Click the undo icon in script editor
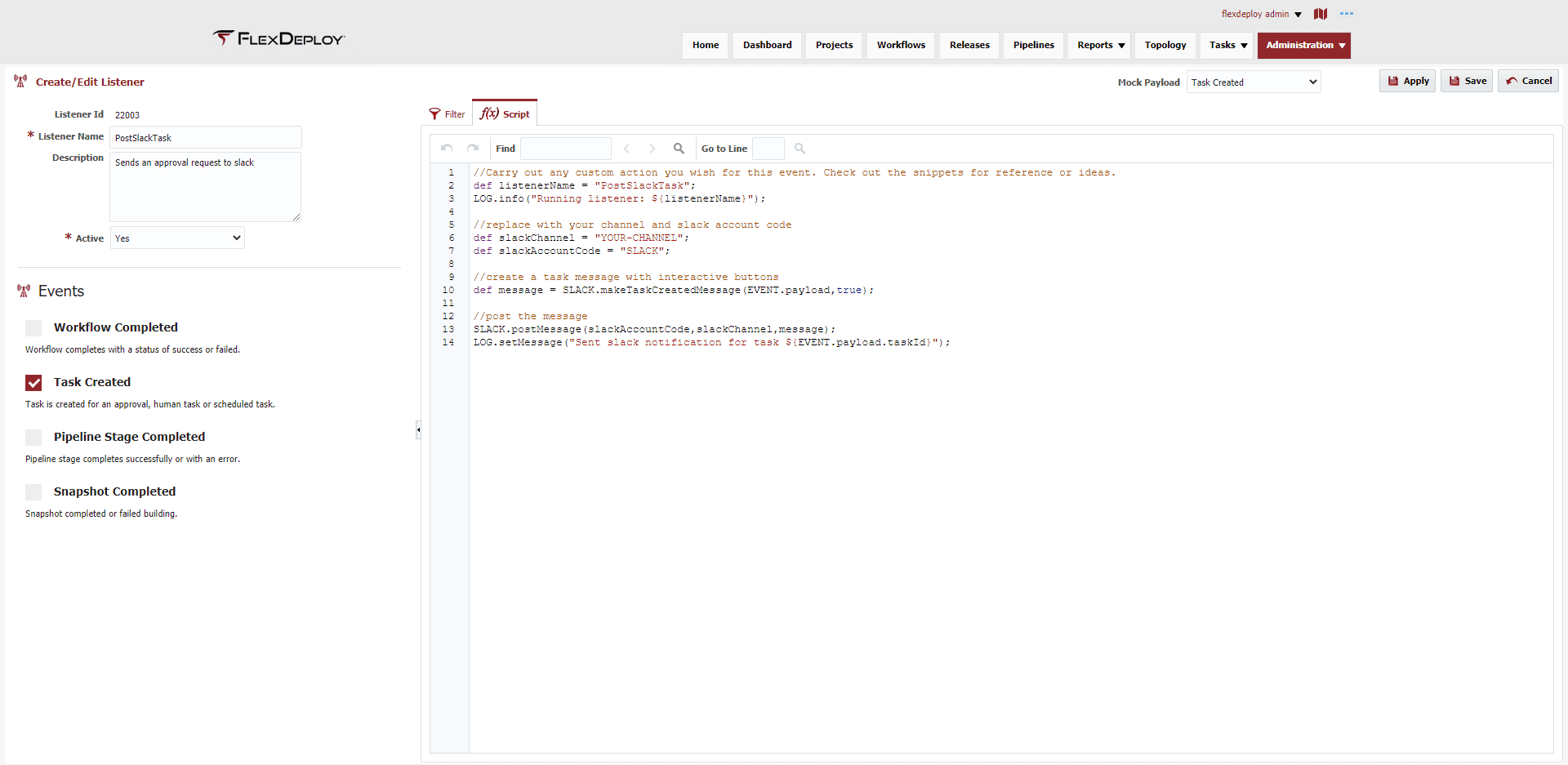The image size is (1568, 765). pyautogui.click(x=447, y=148)
